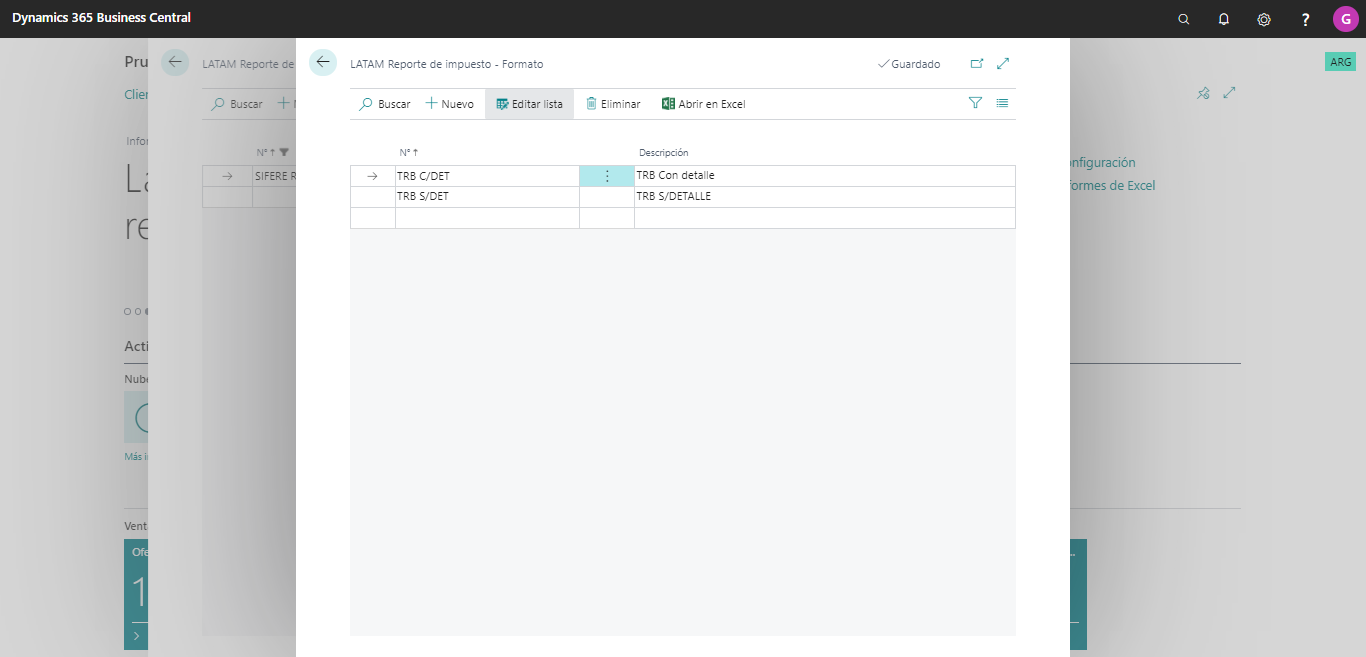Select the SIFERE row in background list
This screenshot has width=1366, height=657.
274,176
